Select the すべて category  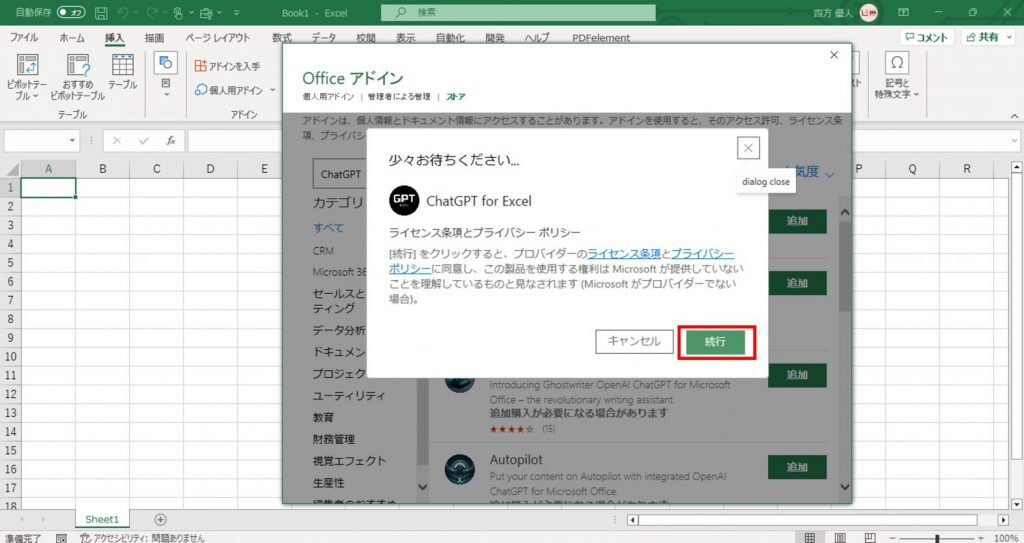(x=328, y=227)
